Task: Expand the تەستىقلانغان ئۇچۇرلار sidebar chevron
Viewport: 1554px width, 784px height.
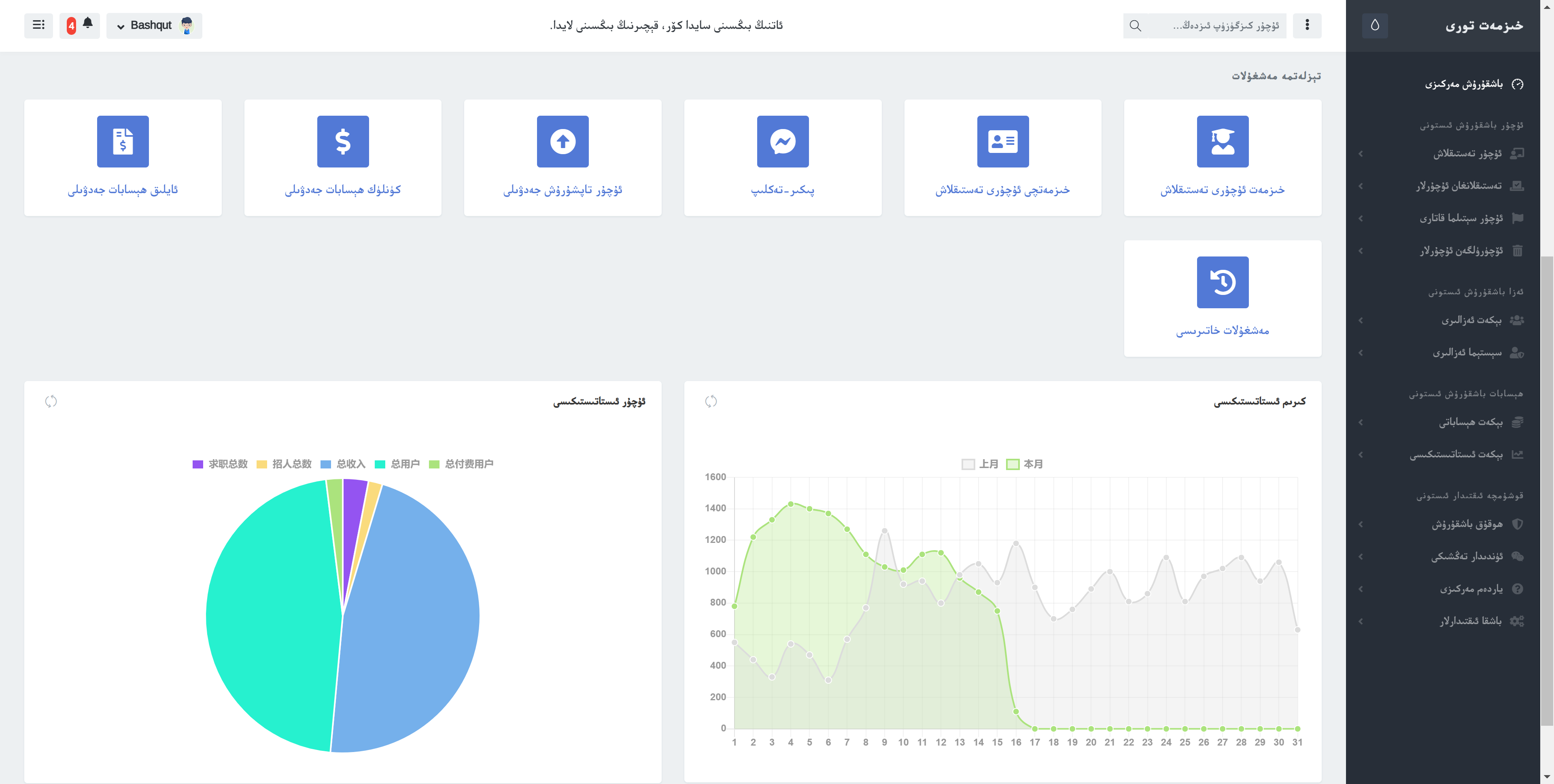Action: point(1361,186)
